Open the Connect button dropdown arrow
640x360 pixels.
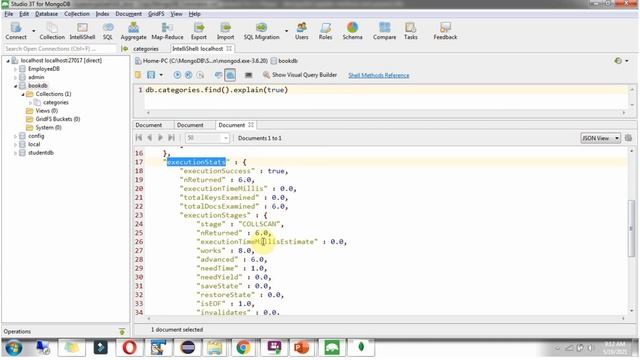[33, 31]
